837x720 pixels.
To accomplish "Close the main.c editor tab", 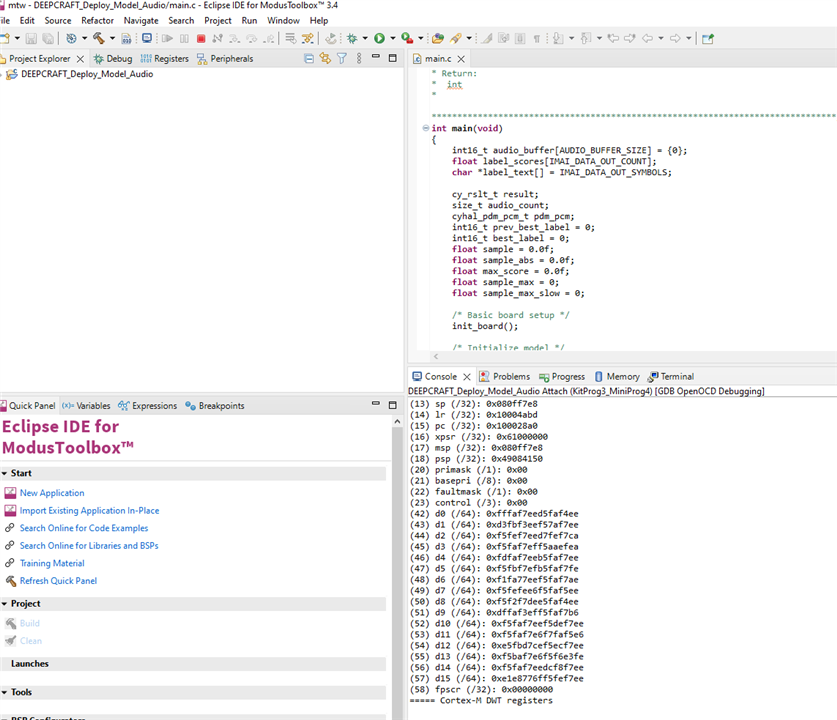I will pos(461,59).
